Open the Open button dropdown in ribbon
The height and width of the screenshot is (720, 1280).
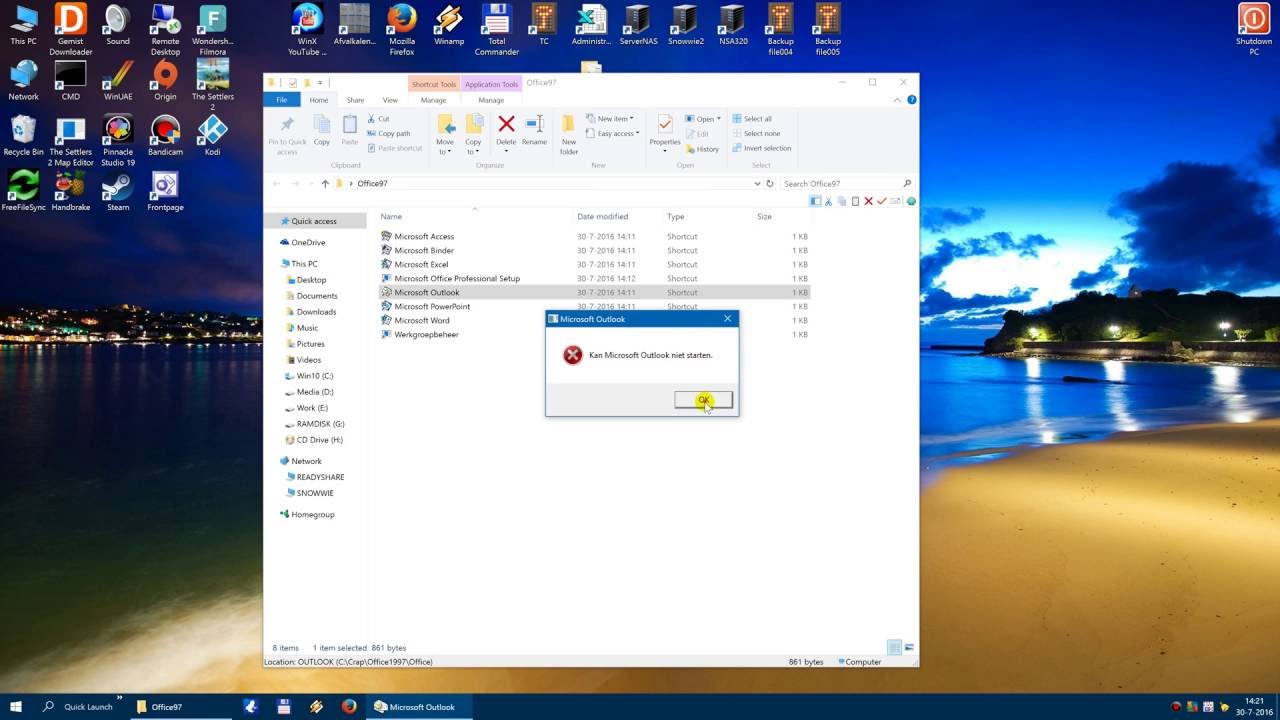[x=703, y=119]
